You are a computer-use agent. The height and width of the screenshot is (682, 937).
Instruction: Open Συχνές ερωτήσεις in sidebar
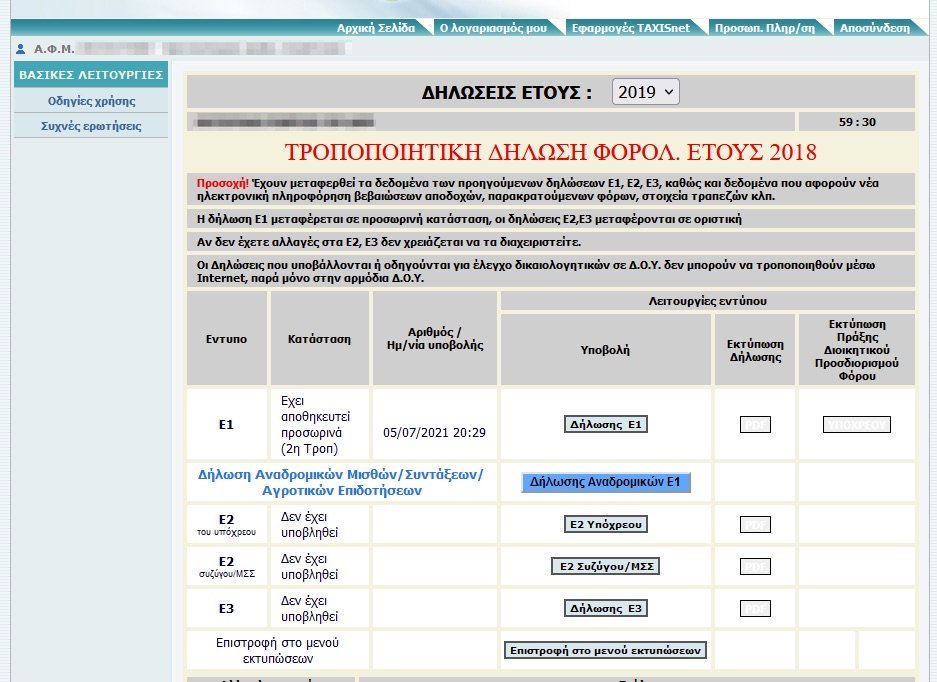tap(91, 126)
